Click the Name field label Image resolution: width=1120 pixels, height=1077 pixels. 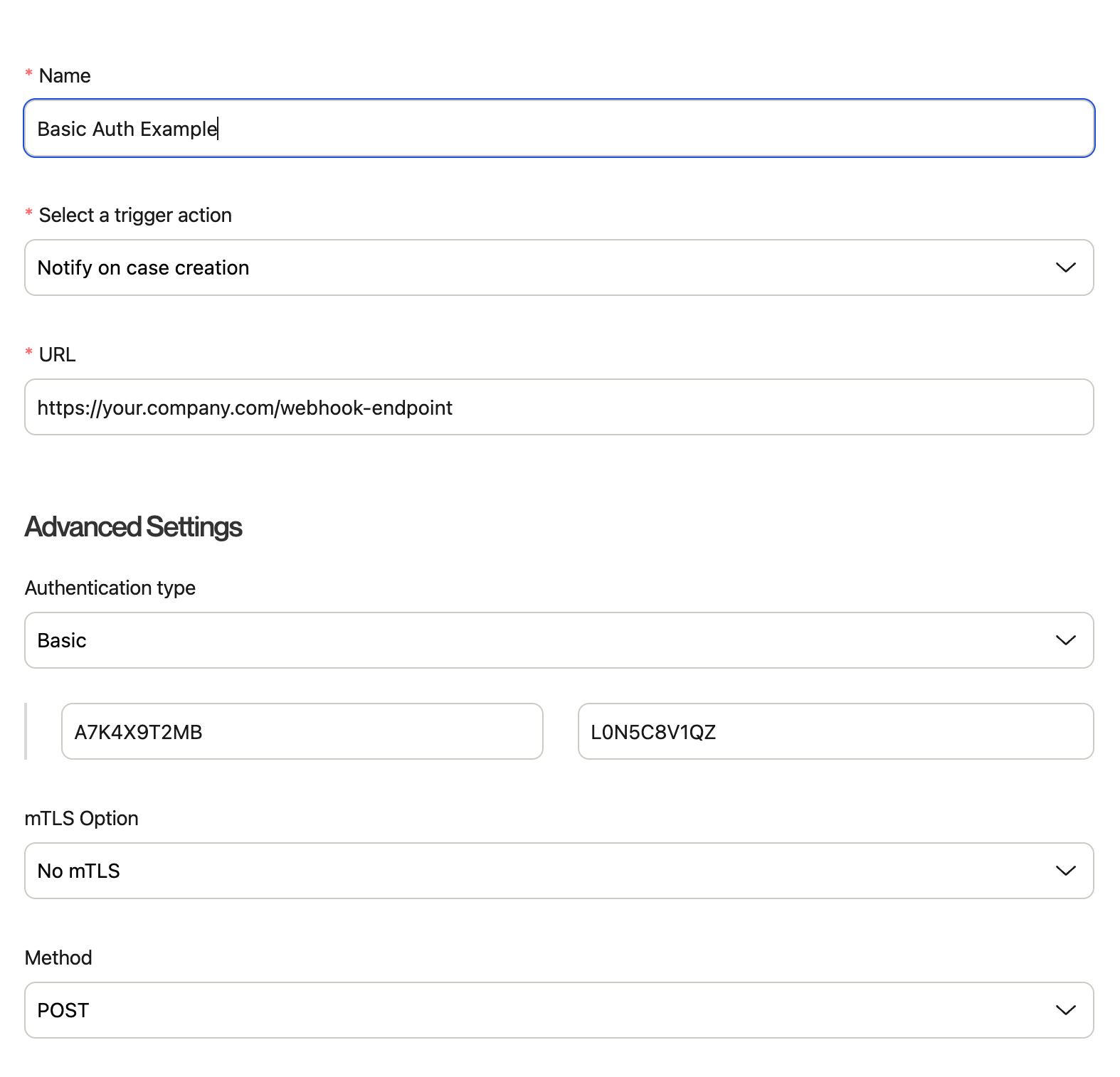(x=65, y=76)
